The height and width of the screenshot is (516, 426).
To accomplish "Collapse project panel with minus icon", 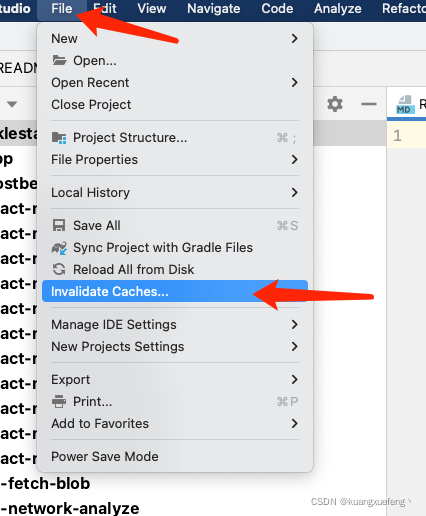I will (369, 104).
